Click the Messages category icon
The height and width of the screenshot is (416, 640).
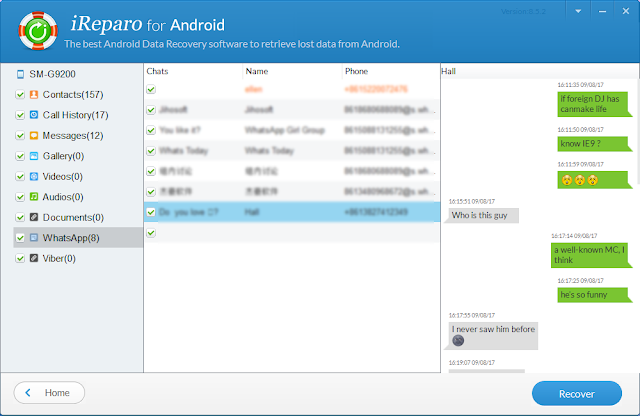(34, 136)
